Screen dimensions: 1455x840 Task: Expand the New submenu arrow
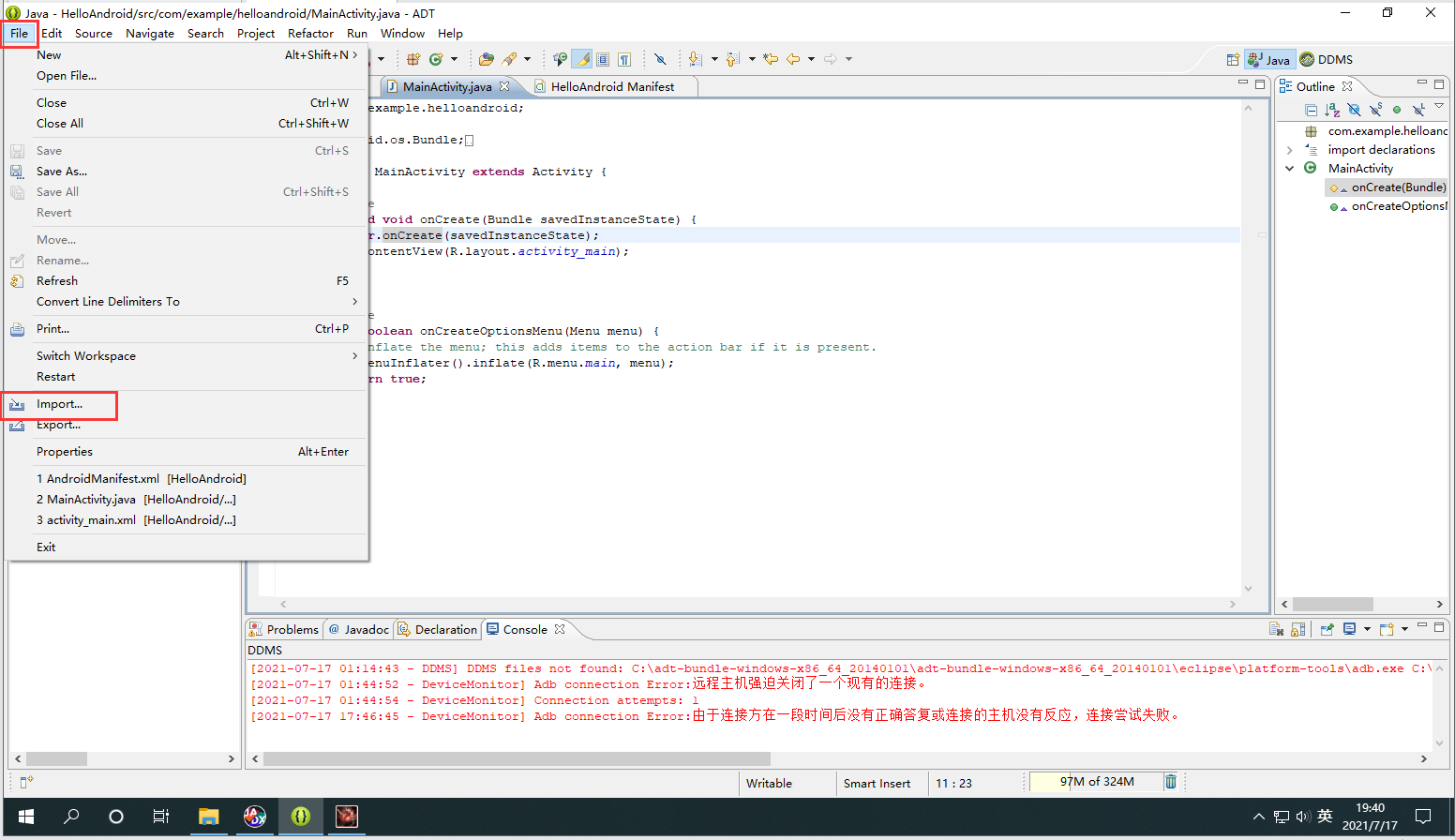click(x=355, y=55)
